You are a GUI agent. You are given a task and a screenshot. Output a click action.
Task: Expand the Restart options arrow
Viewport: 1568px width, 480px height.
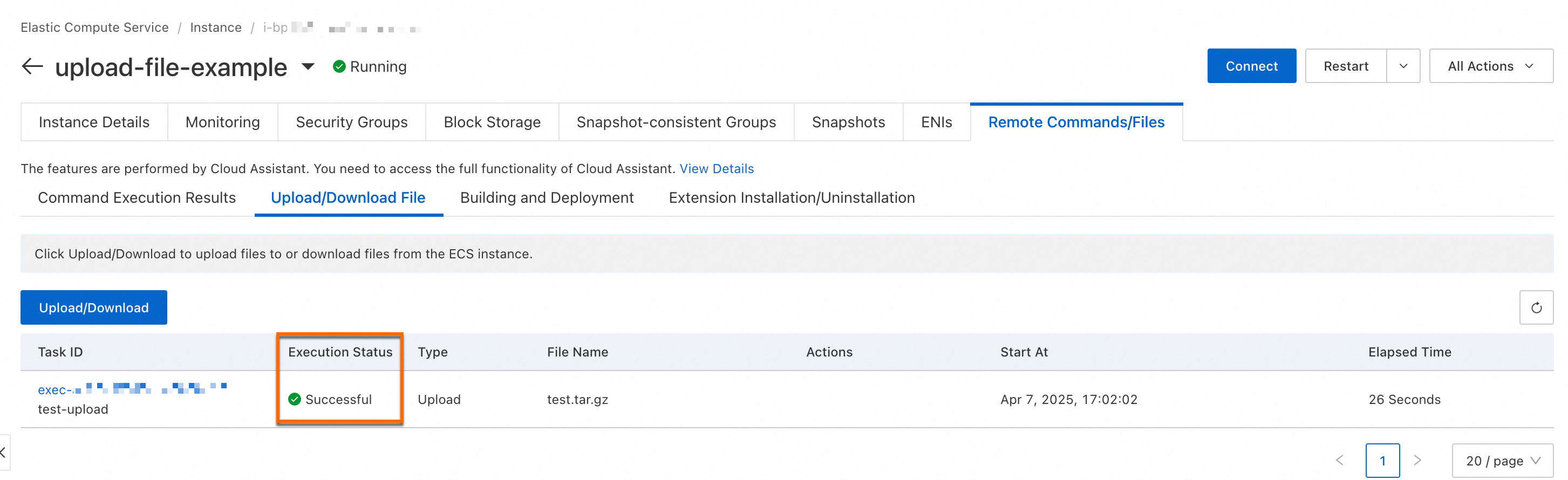pos(1403,66)
